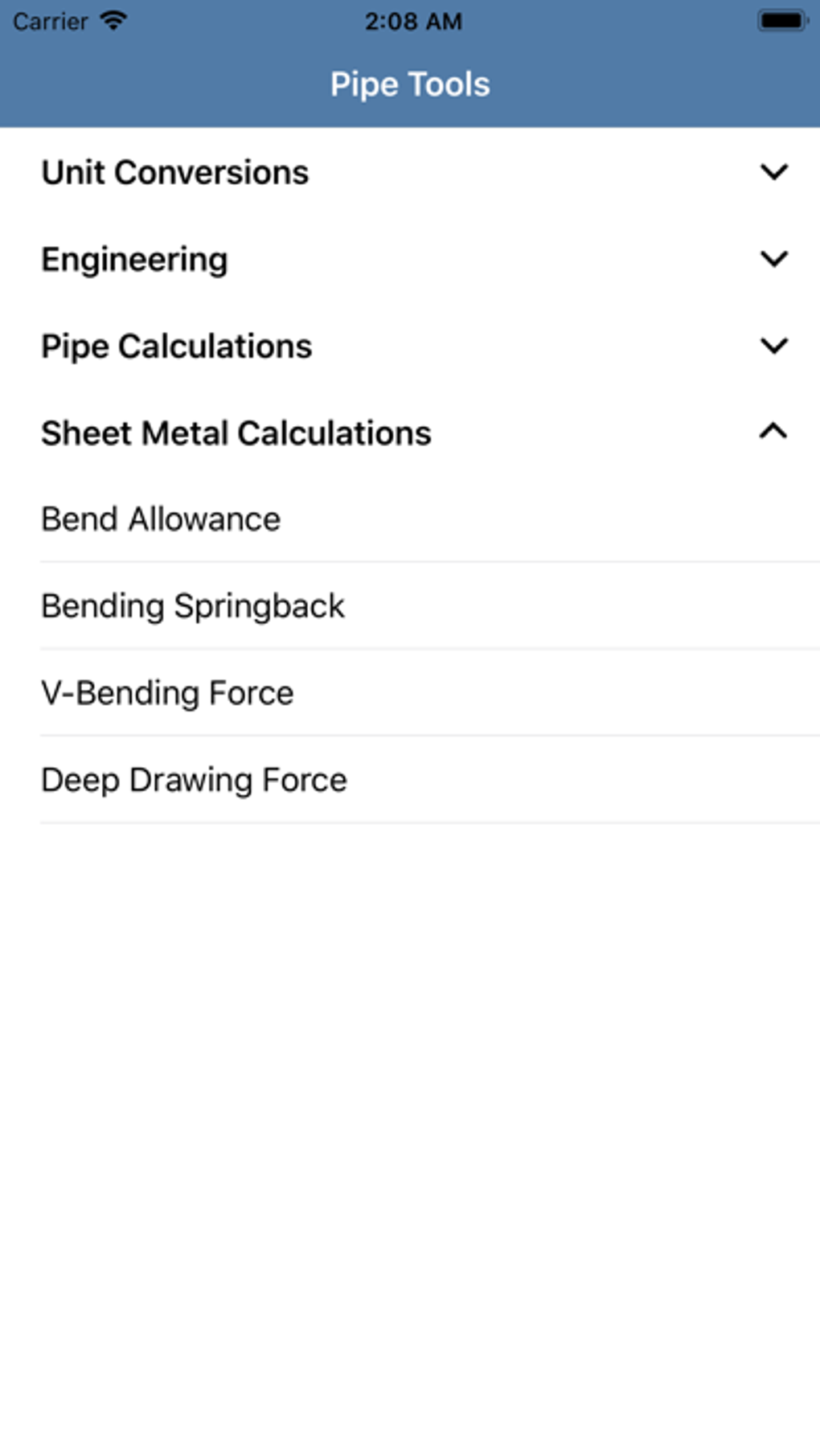Open the Bend Allowance calculator
820x1456 pixels.
(161, 519)
